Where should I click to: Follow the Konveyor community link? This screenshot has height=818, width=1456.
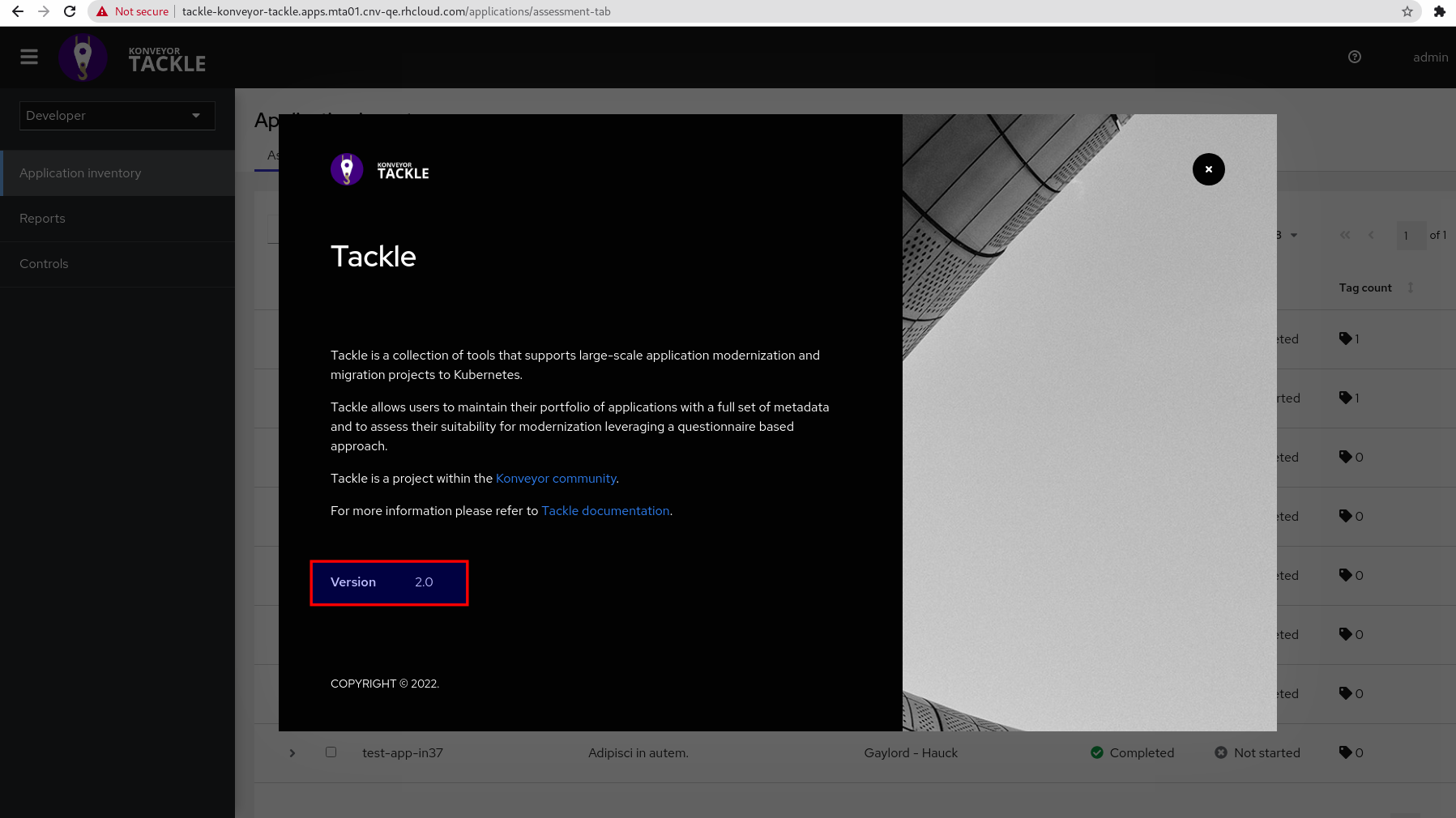click(x=556, y=479)
